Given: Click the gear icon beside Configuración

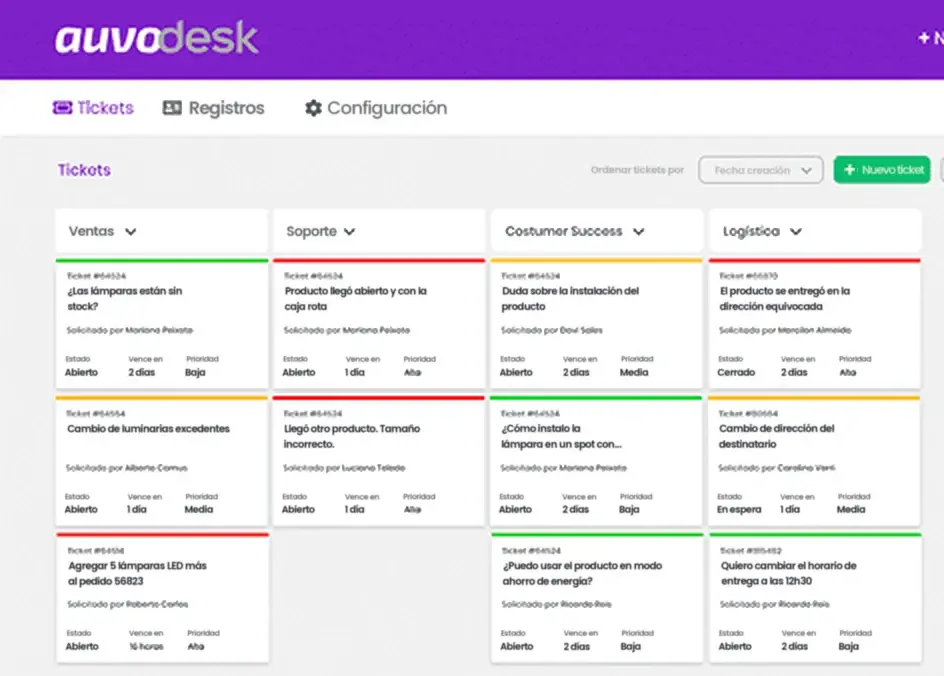Looking at the screenshot, I should (313, 108).
